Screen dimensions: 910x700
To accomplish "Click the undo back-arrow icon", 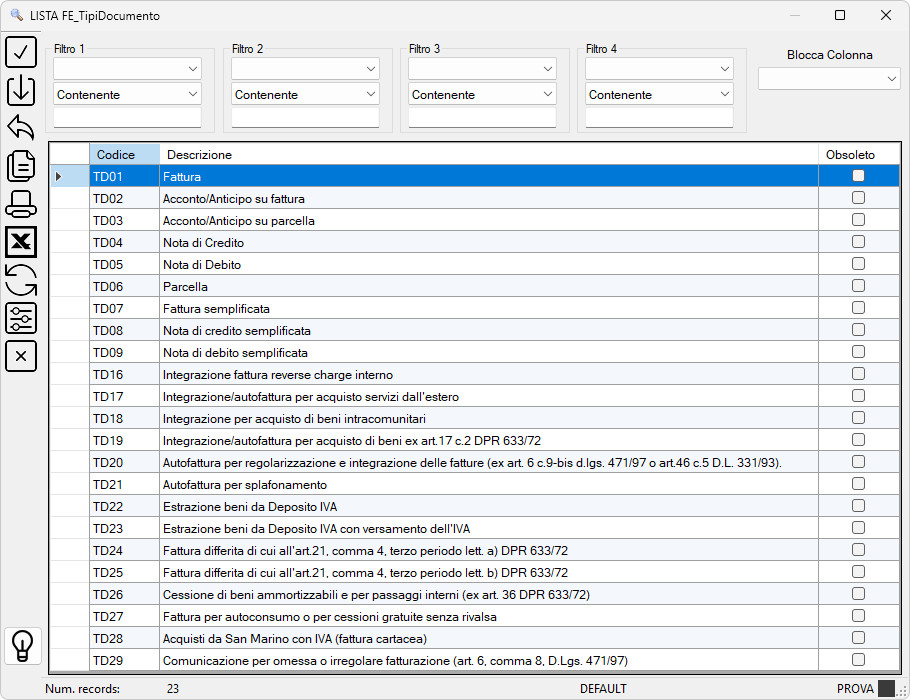I will 21,128.
